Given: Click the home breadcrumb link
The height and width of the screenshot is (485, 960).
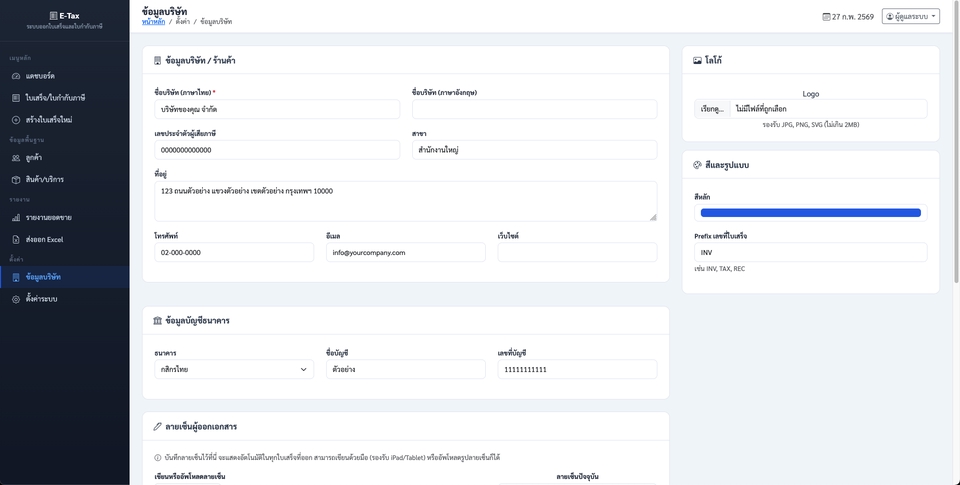Looking at the screenshot, I should (153, 21).
